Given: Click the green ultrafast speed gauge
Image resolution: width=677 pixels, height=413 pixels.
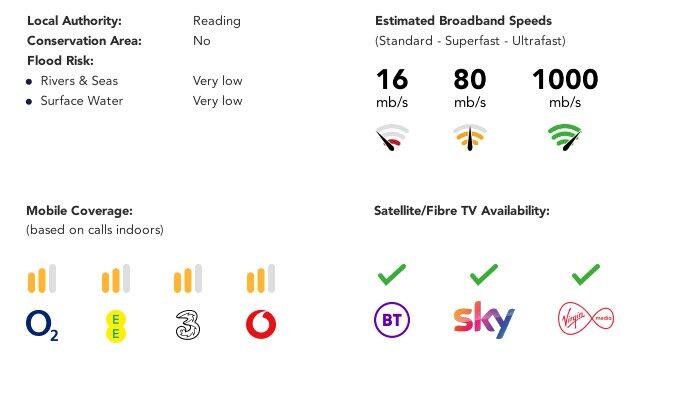Looking at the screenshot, I should (x=565, y=137).
